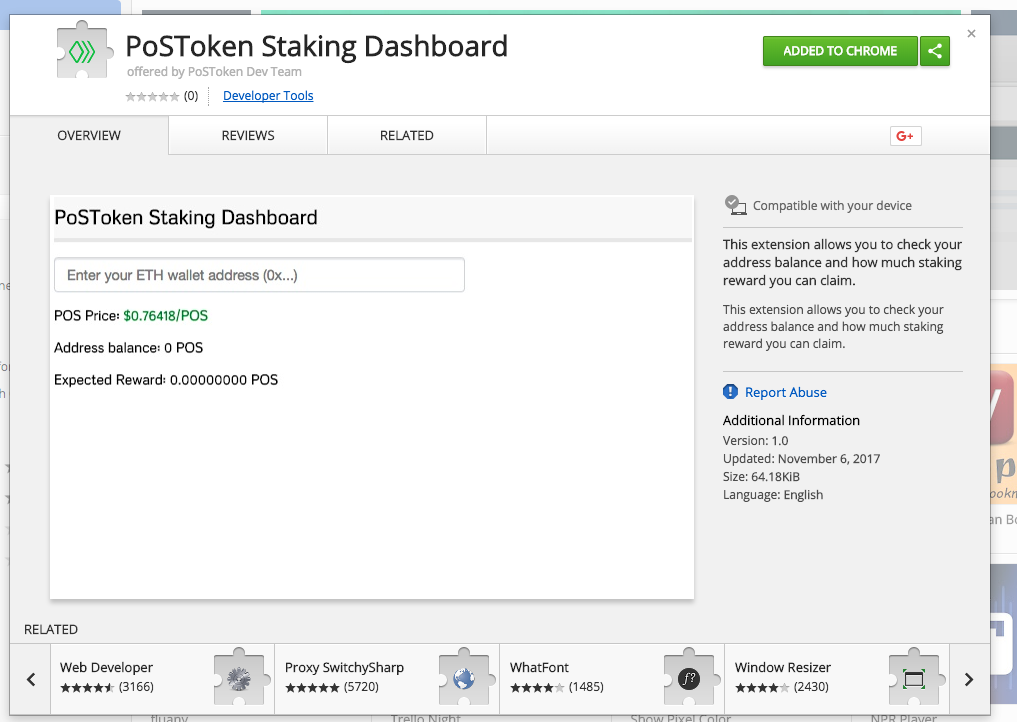Image resolution: width=1017 pixels, height=722 pixels.
Task: Click the green share icon button
Action: (935, 51)
